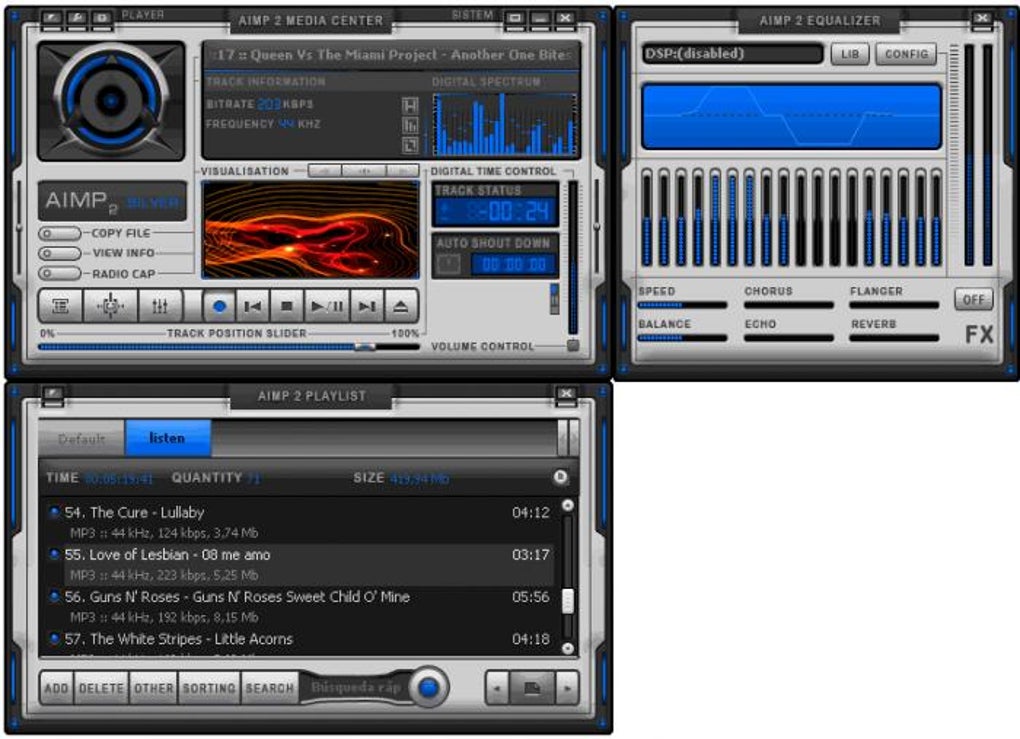Click the vertical volume control slider

(x=573, y=258)
